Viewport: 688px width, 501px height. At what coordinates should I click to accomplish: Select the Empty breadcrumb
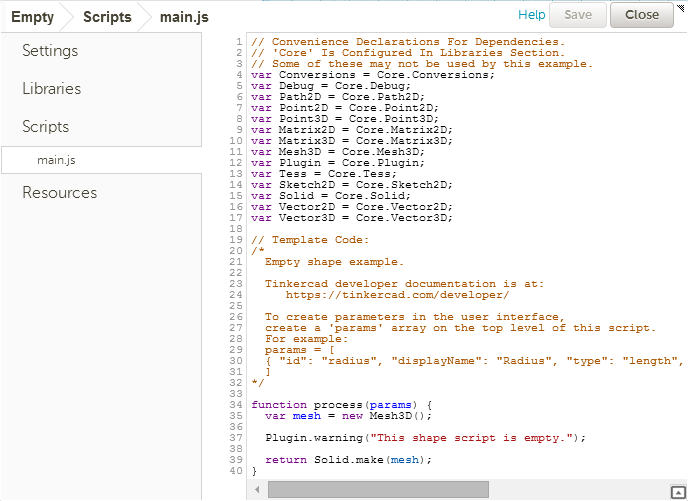click(x=32, y=17)
